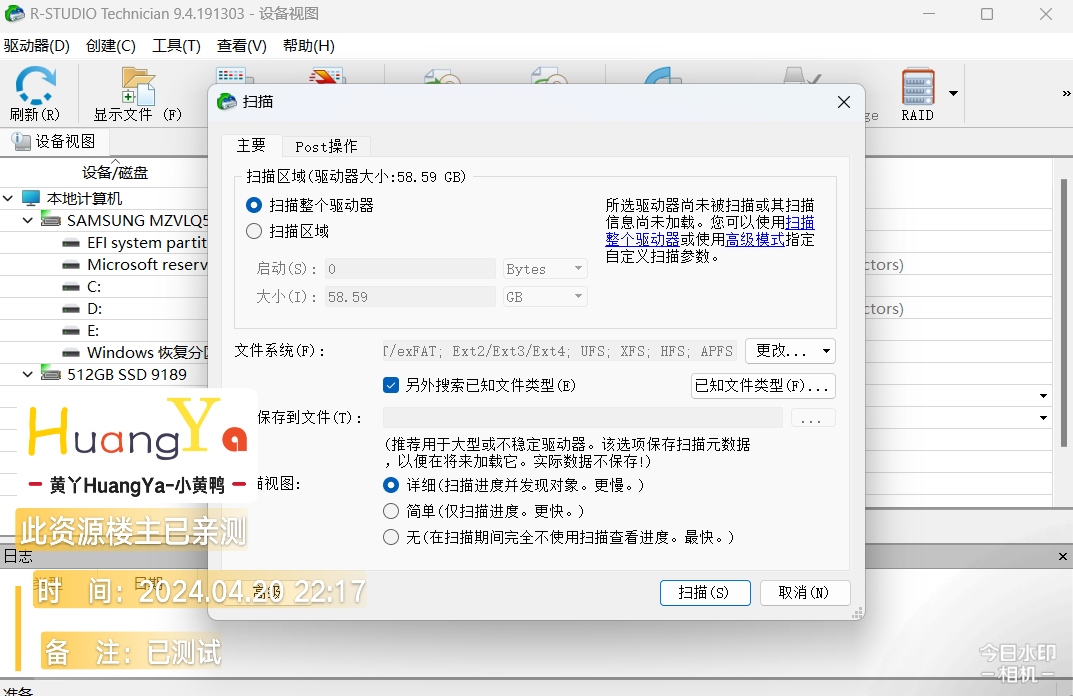
Task: Open the dropdown arrow next to RAID
Action: (953, 93)
